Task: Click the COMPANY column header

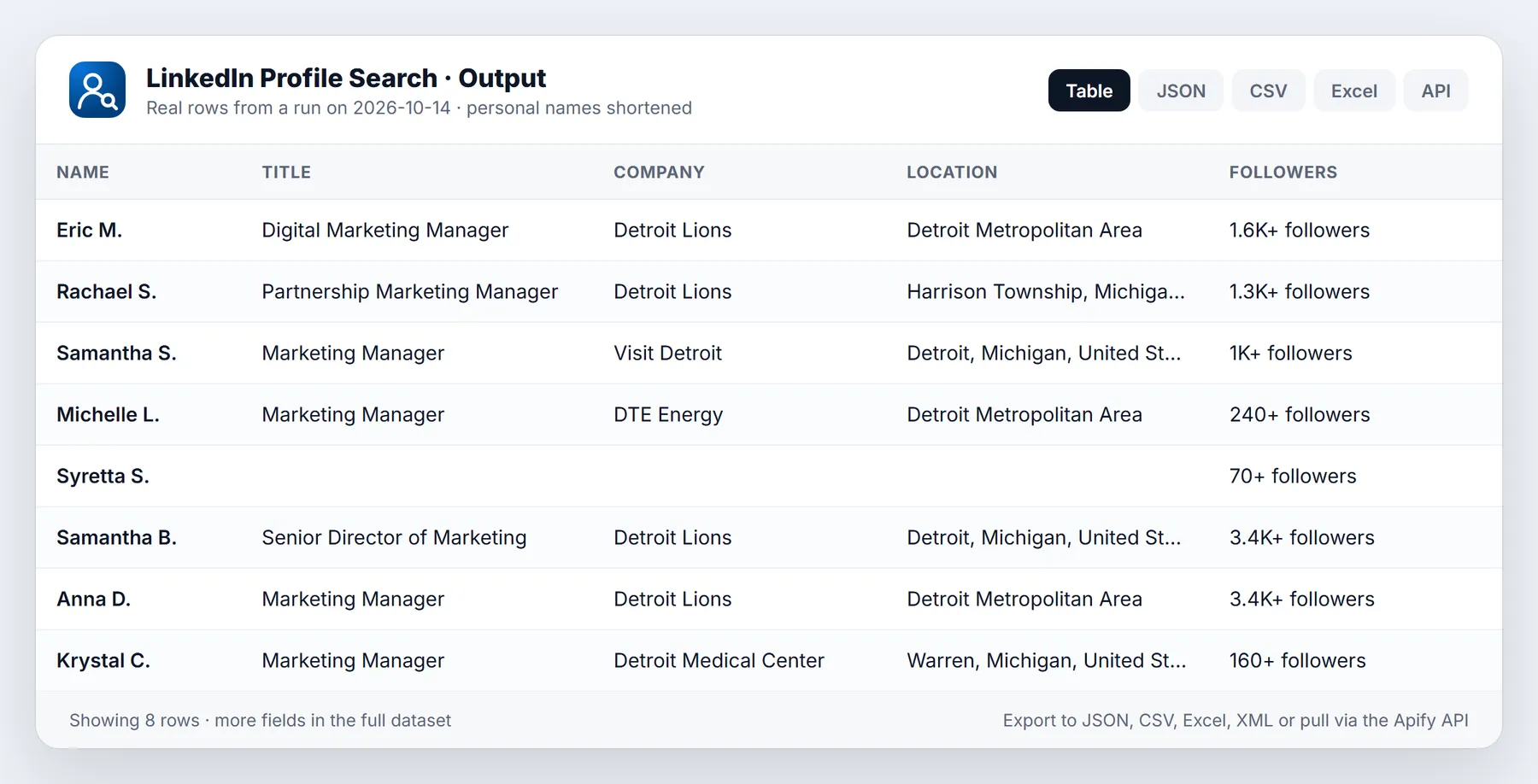Action: (659, 172)
